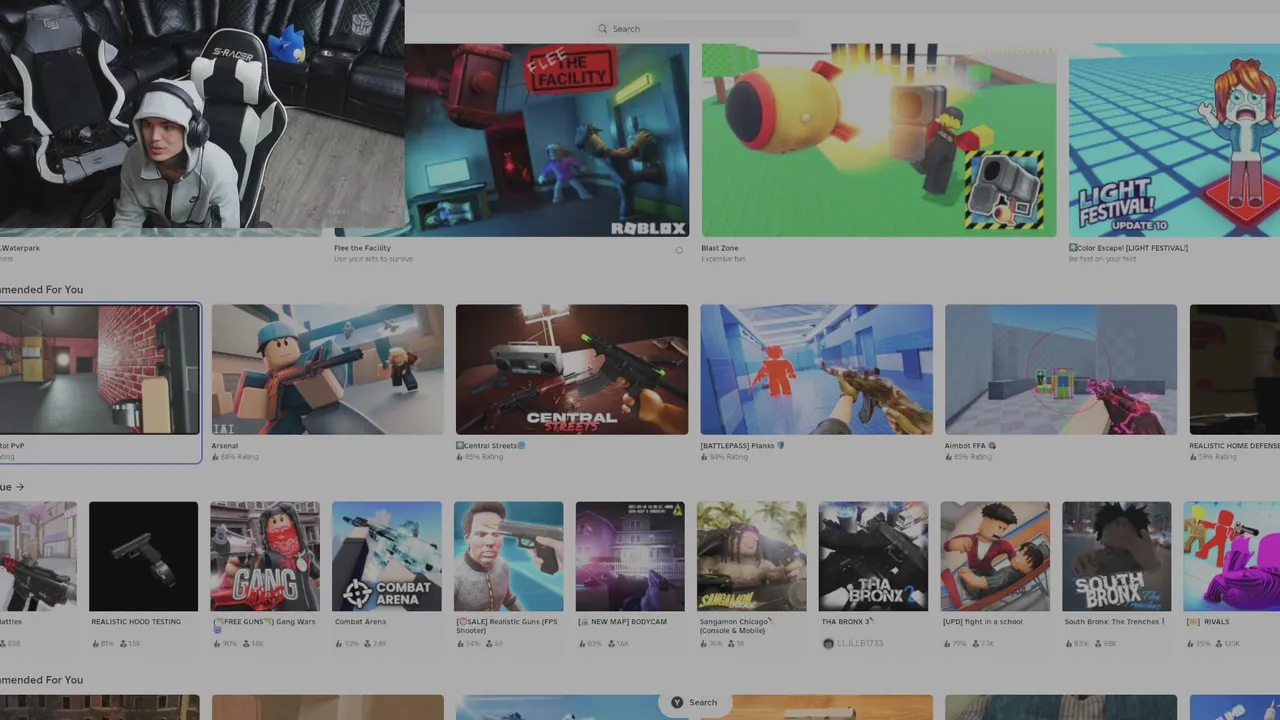Click the "REALISTIC HOOD TESTING" title text
Viewport: 1280px width, 720px height.
coord(136,622)
